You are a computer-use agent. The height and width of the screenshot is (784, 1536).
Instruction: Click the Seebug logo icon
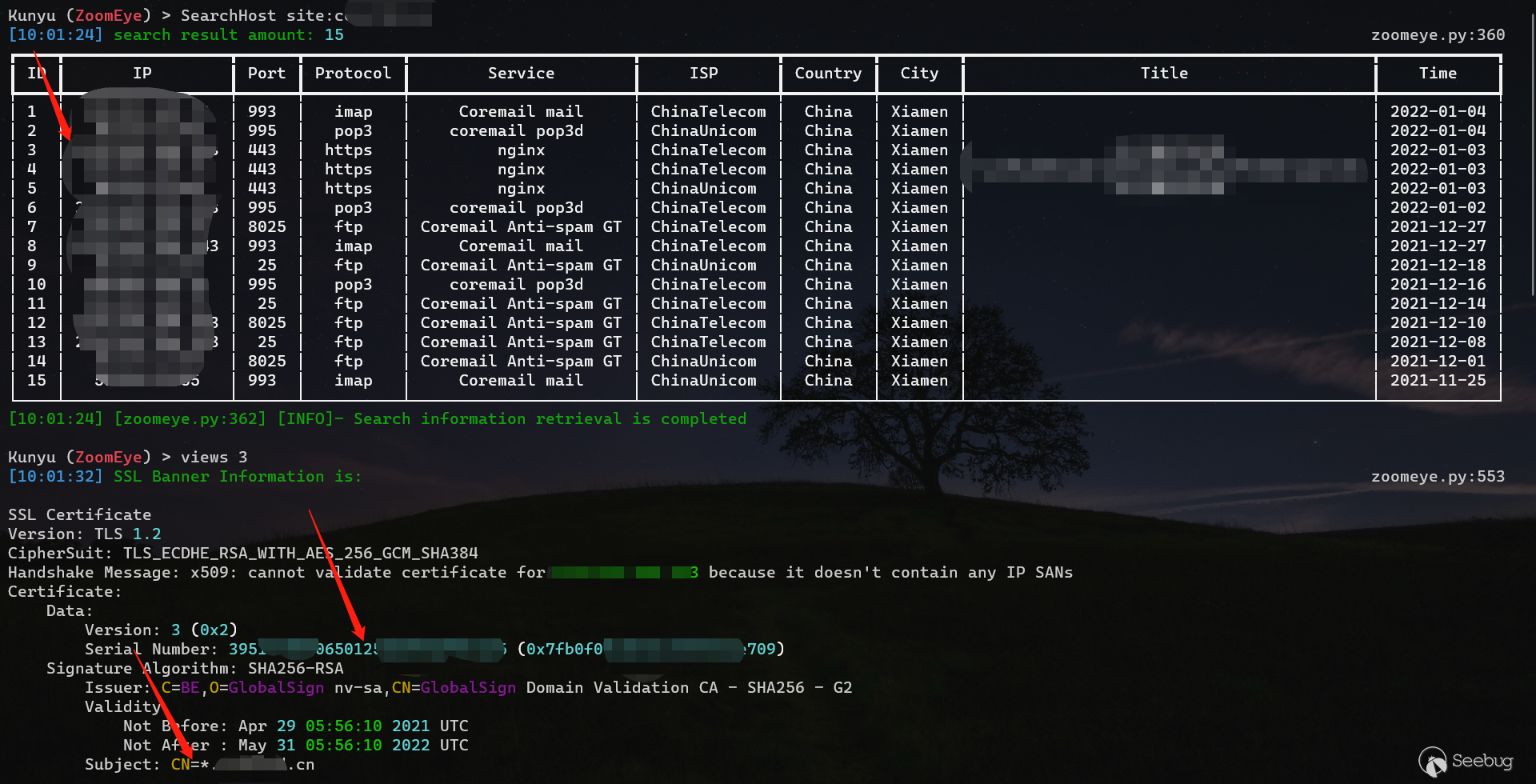tap(1432, 762)
